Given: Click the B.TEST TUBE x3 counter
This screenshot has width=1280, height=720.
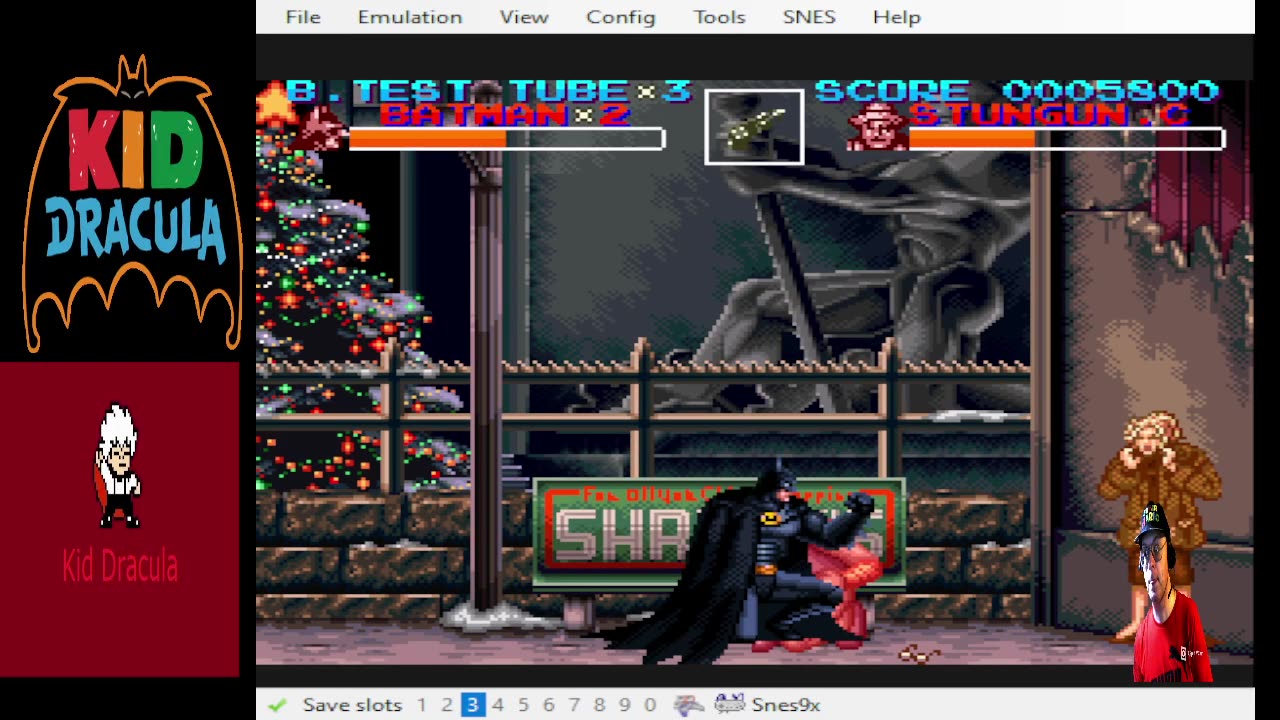Looking at the screenshot, I should (488, 91).
